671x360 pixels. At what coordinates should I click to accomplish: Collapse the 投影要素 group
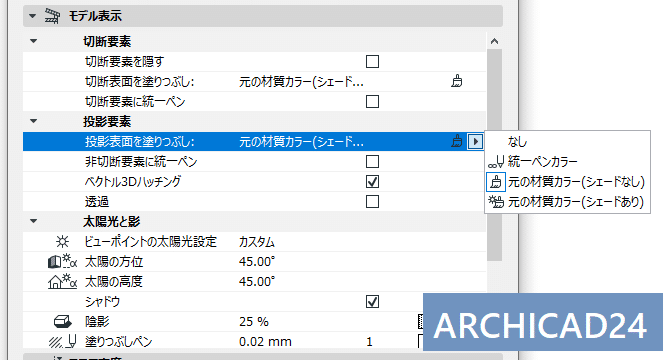click(x=34, y=122)
